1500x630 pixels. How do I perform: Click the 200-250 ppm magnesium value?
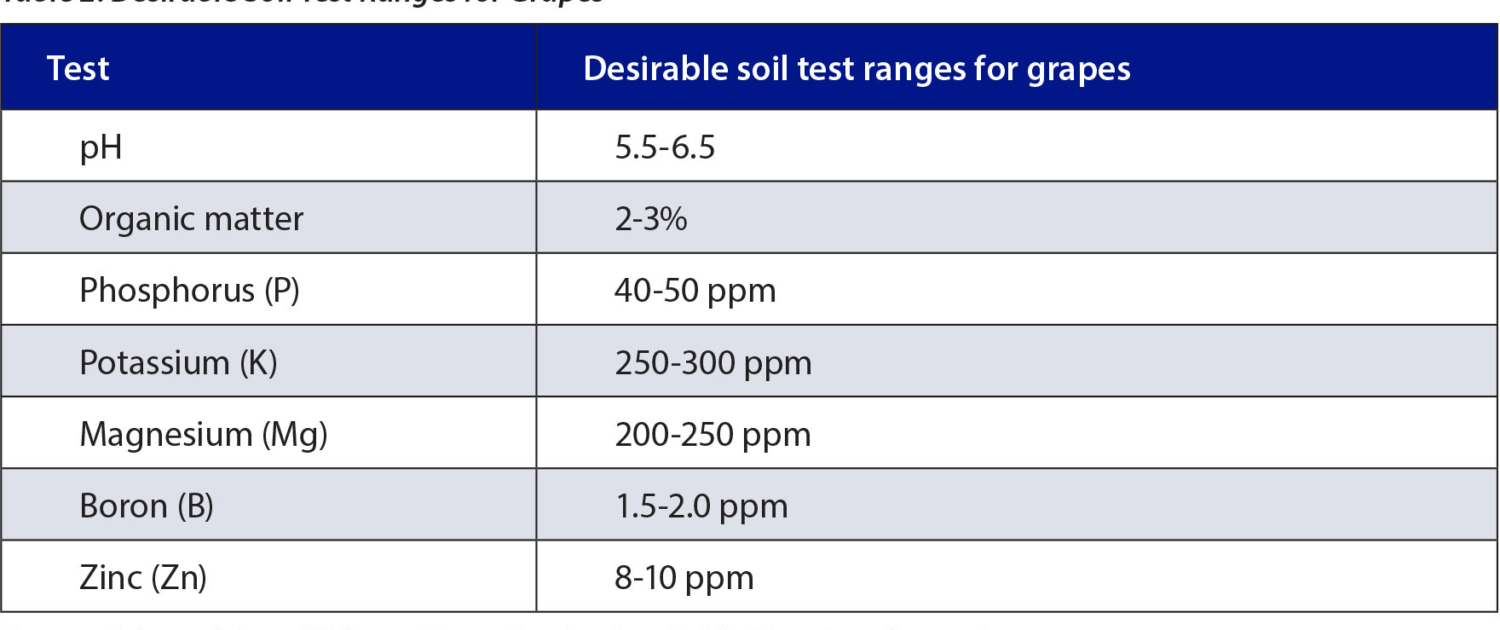[712, 434]
